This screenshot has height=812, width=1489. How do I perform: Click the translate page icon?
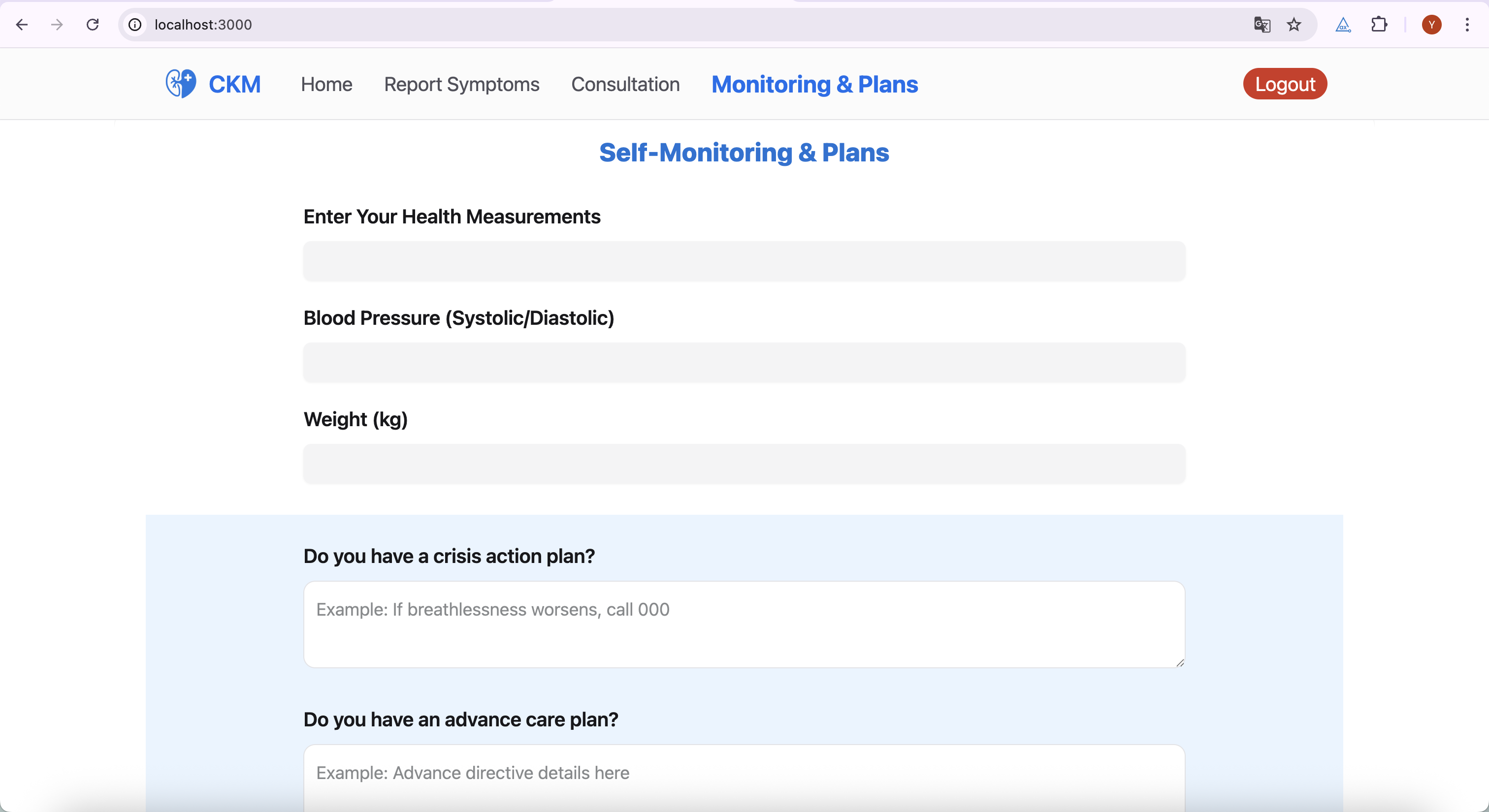(x=1262, y=24)
